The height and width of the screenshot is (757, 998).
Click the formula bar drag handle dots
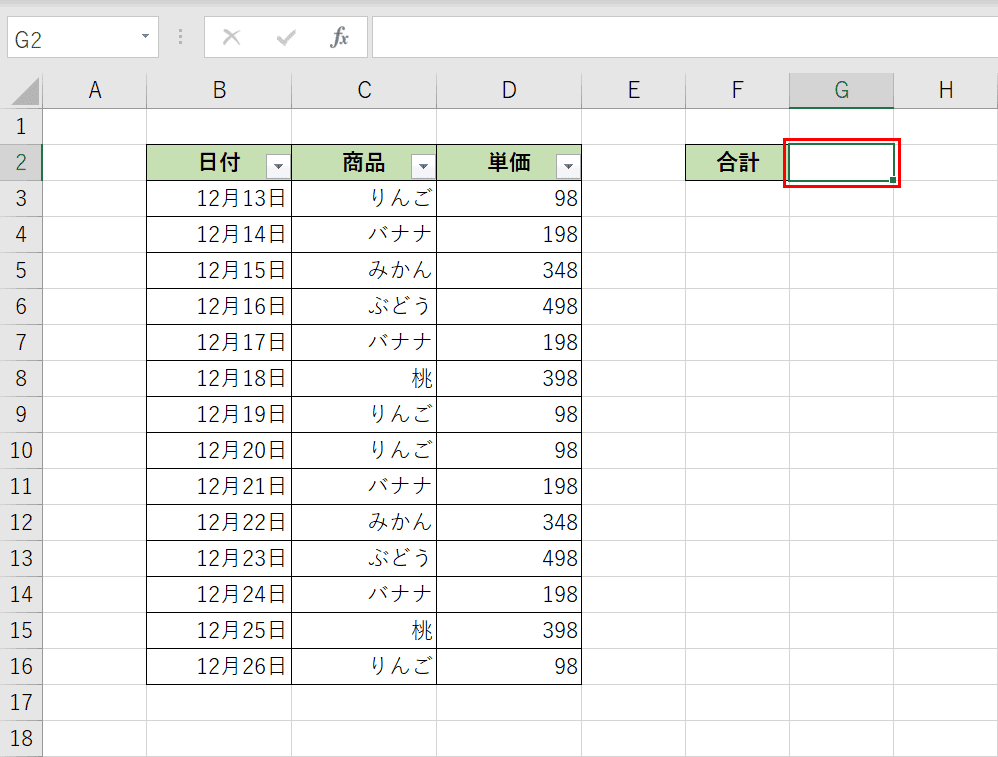[181, 37]
